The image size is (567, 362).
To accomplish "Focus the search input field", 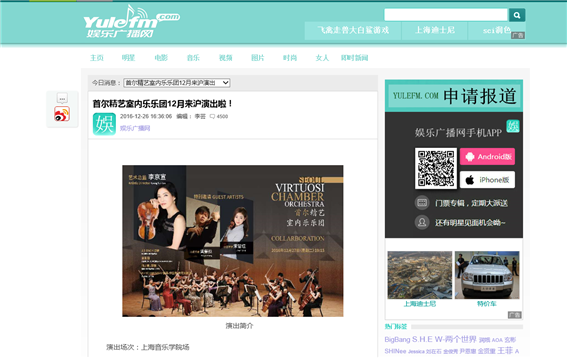I will click(x=446, y=15).
